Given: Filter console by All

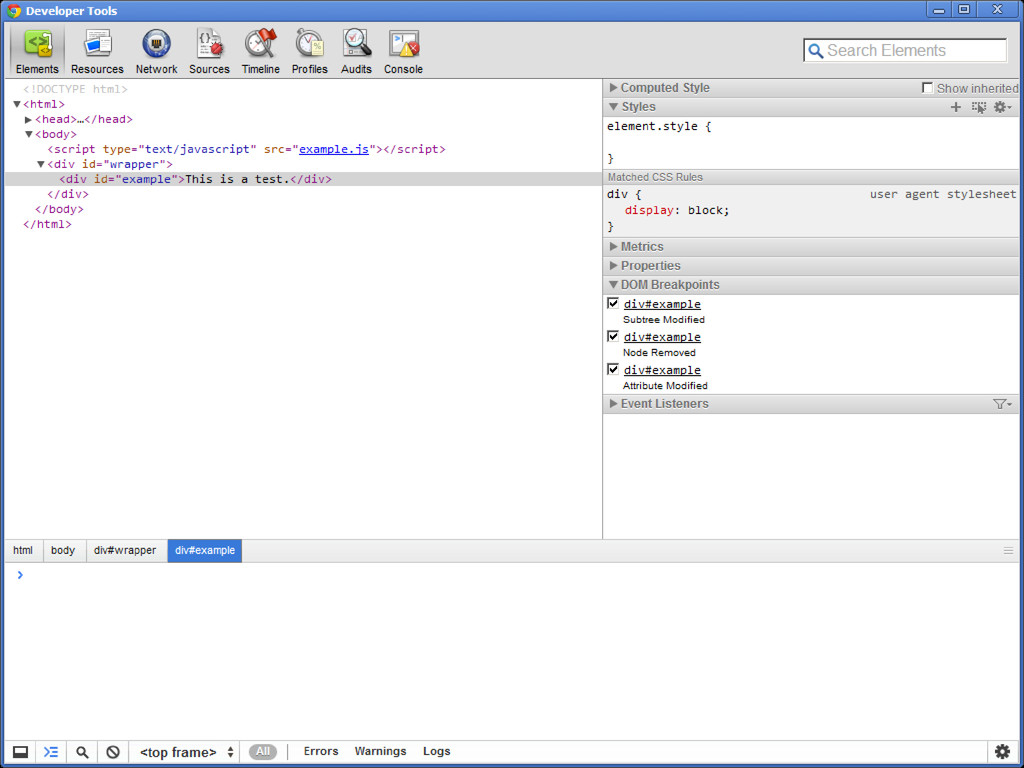Looking at the screenshot, I should coord(263,752).
